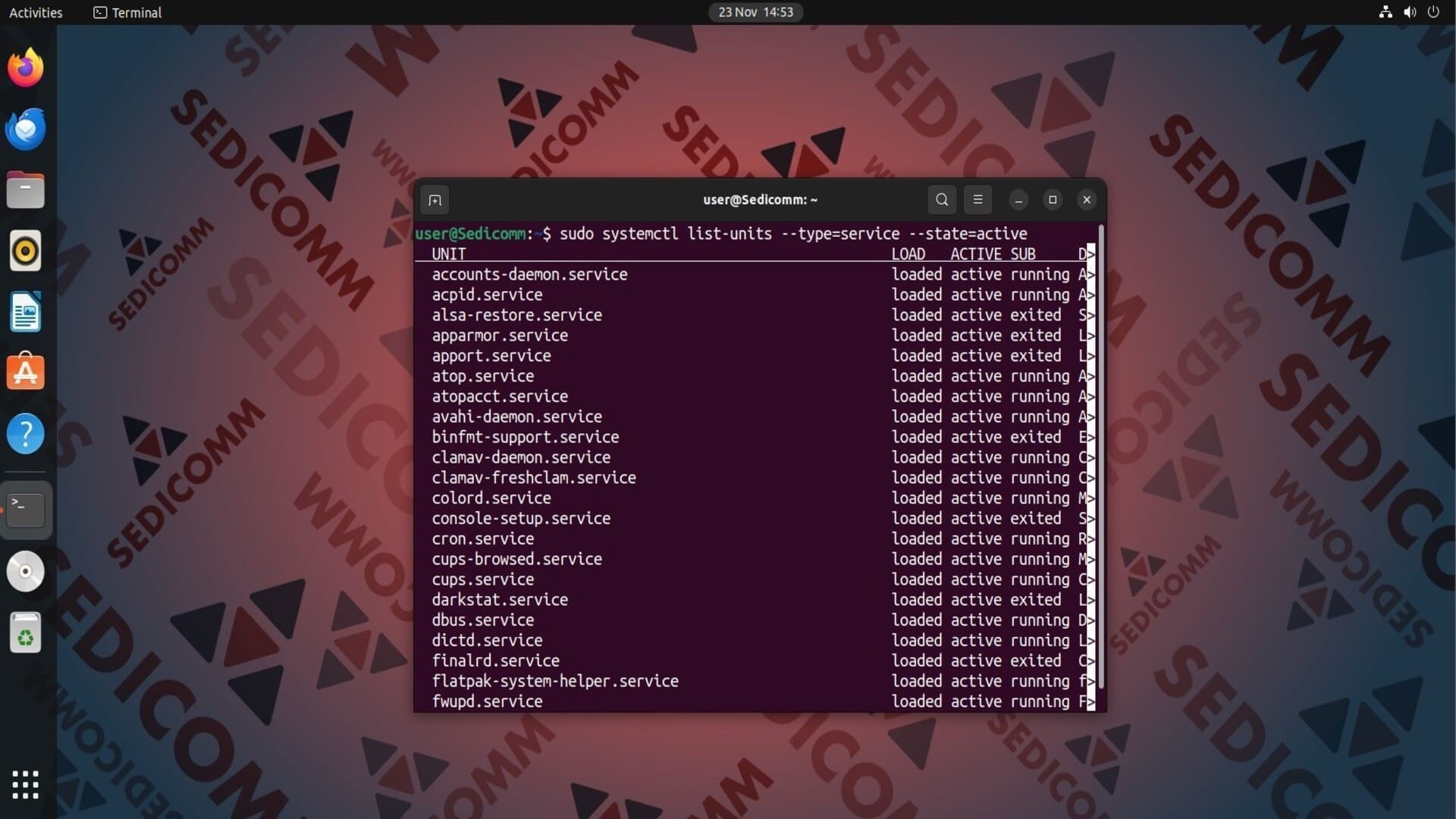Click the apparmor.service line
Viewport: 1456px width, 819px height.
[500, 335]
